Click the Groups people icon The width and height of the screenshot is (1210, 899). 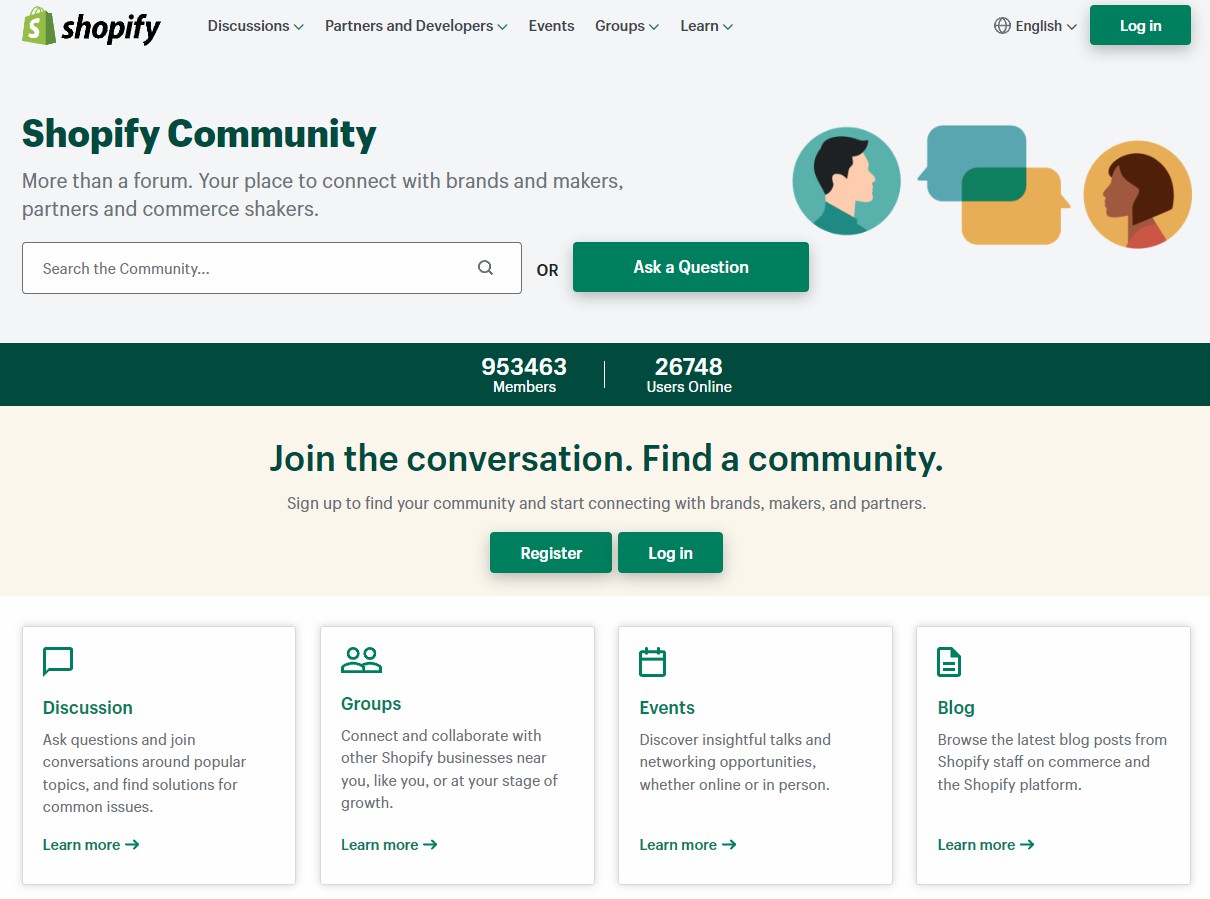coord(361,660)
